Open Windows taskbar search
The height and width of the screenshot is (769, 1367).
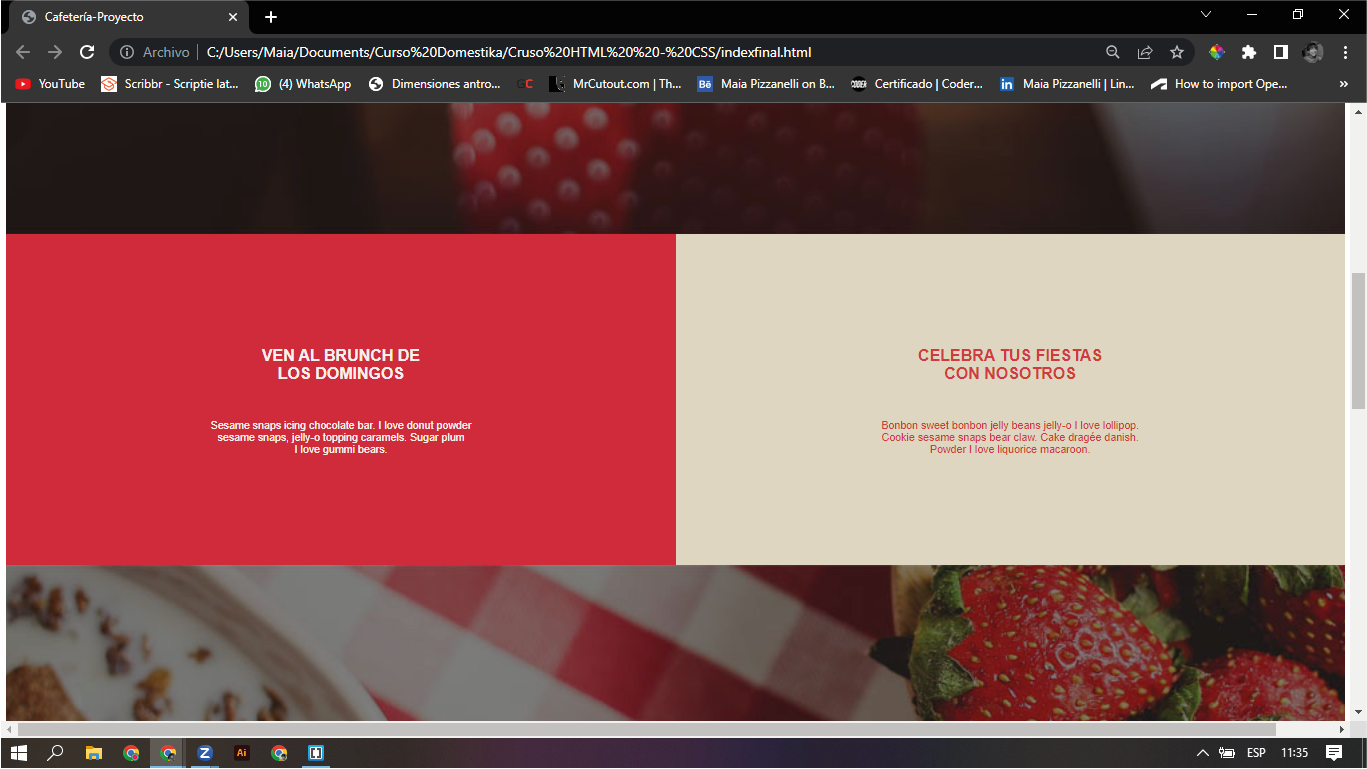(56, 753)
